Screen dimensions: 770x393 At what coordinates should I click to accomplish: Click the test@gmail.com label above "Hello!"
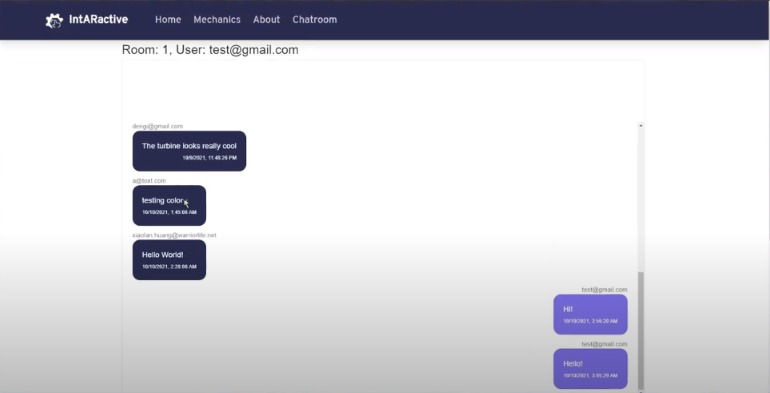click(605, 344)
